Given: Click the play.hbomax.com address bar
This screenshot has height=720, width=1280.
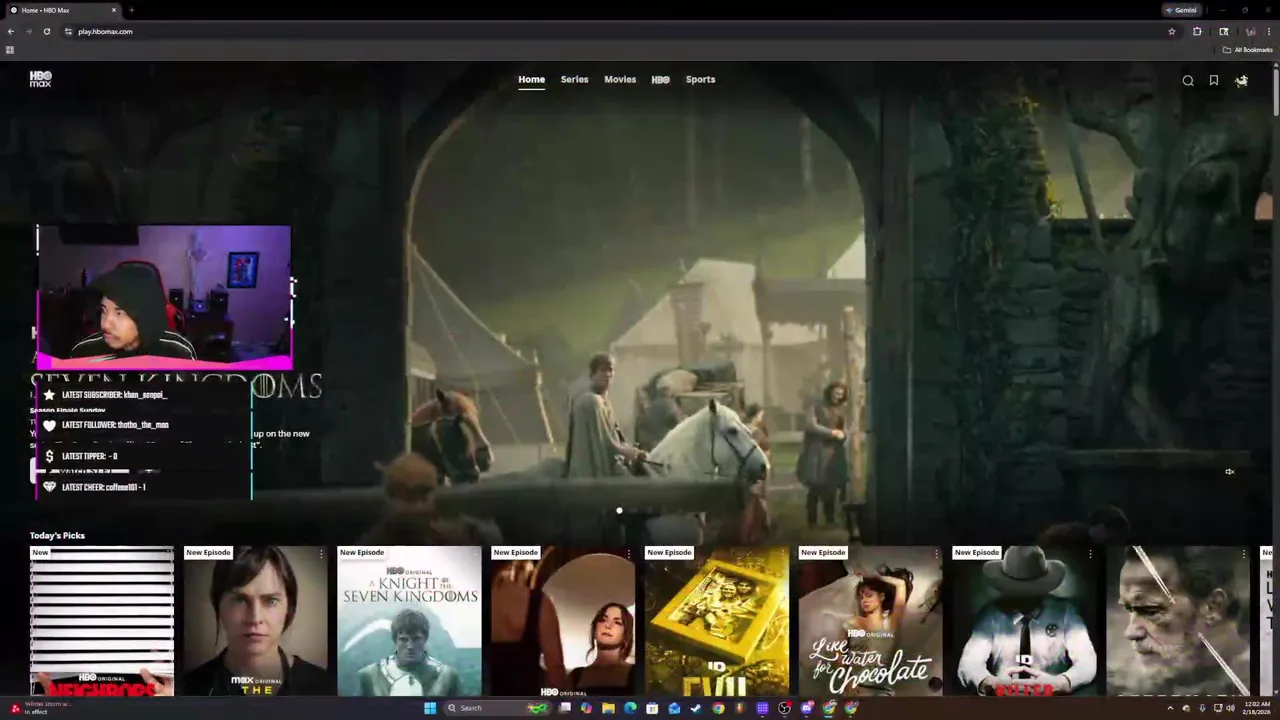Looking at the screenshot, I should click(x=620, y=31).
